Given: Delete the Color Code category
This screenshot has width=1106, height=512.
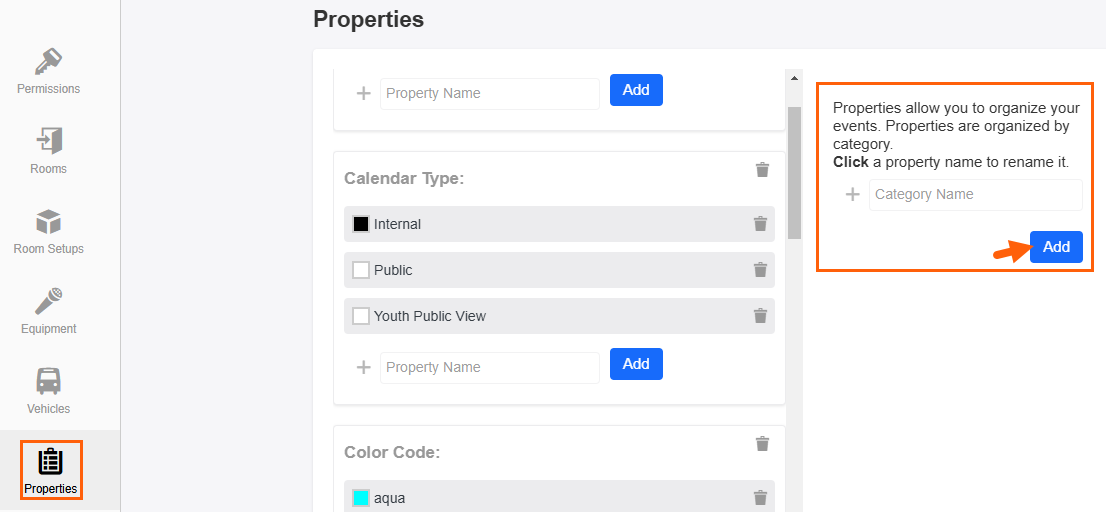Looking at the screenshot, I should pyautogui.click(x=762, y=444).
